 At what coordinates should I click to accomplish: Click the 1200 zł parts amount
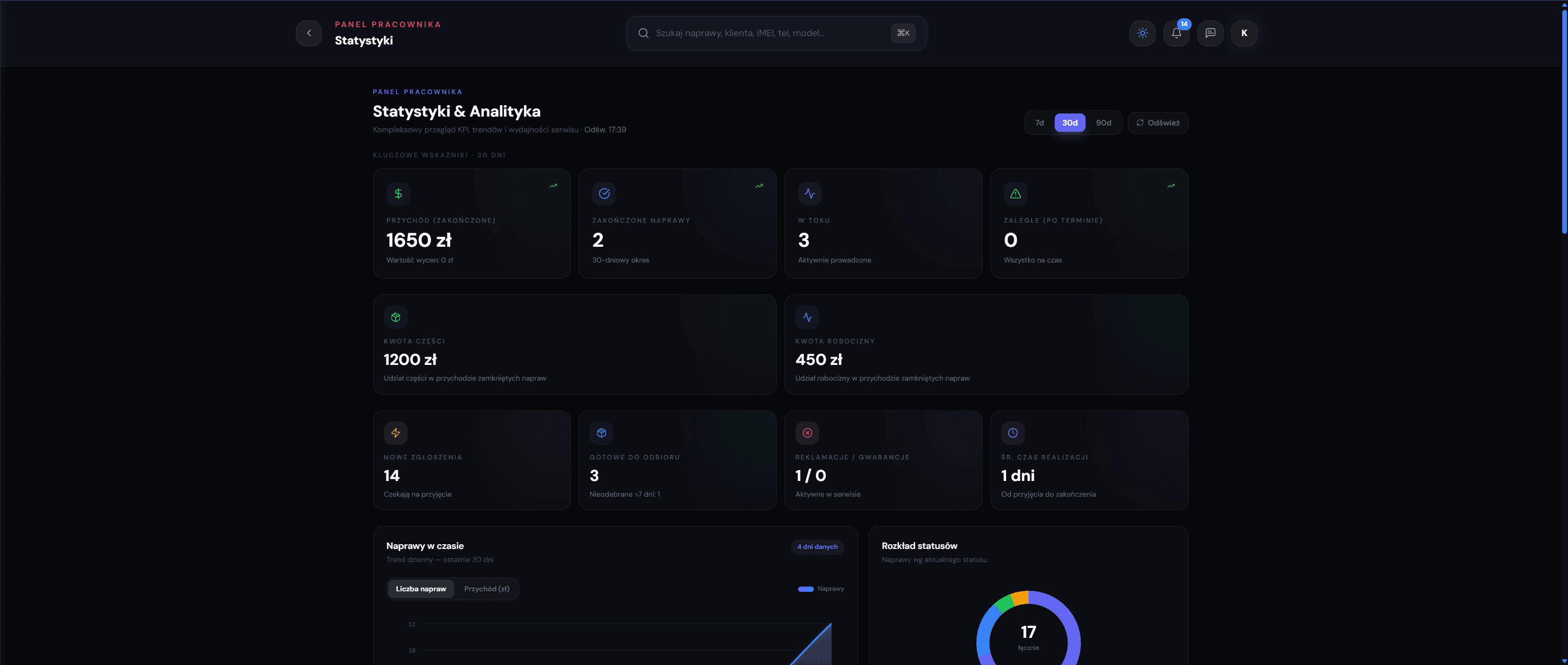click(410, 360)
